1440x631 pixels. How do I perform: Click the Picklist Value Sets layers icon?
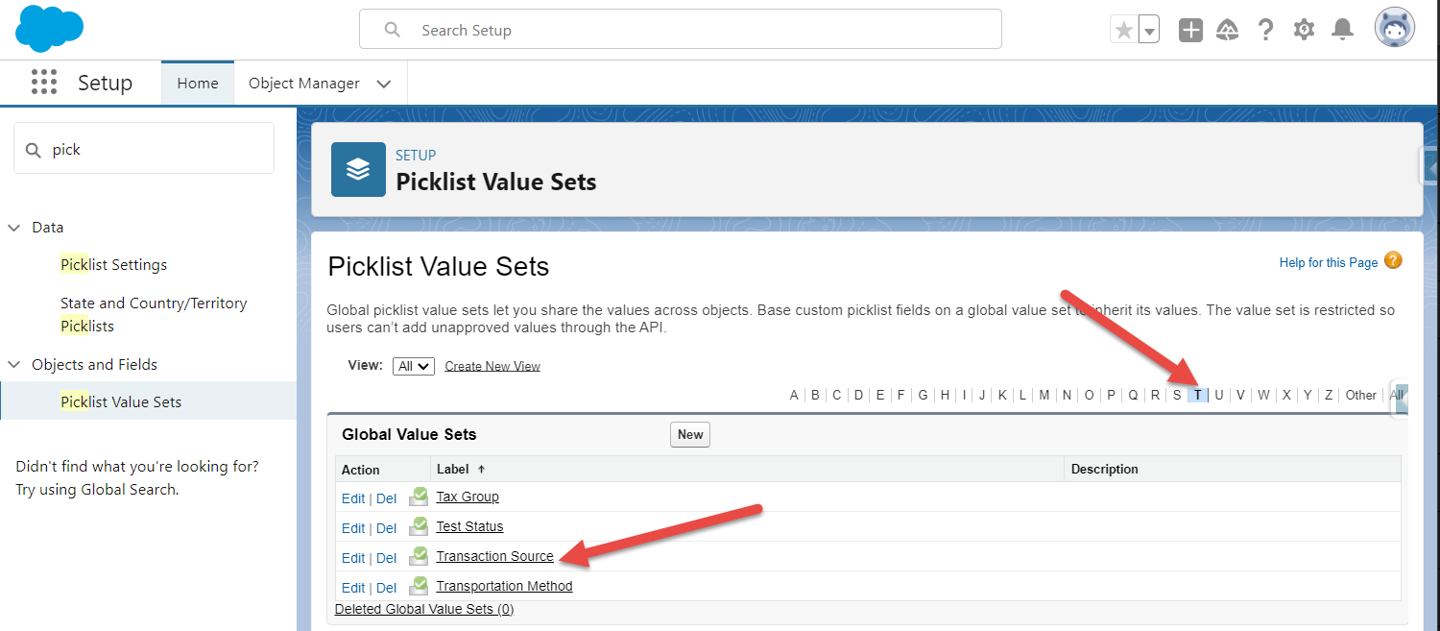click(358, 169)
